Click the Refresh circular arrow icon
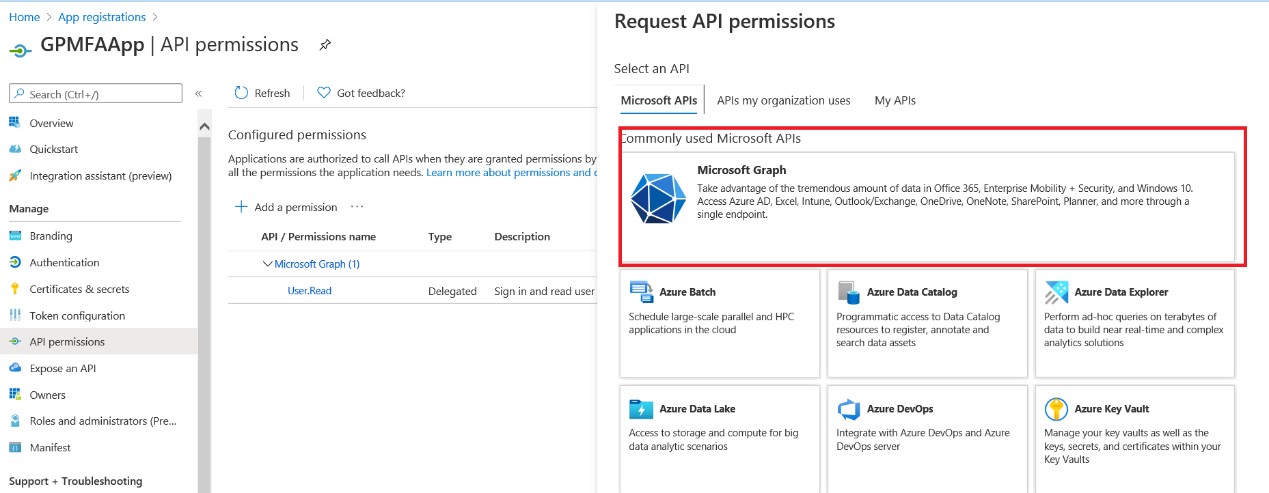The width and height of the screenshot is (1269, 493). [241, 93]
